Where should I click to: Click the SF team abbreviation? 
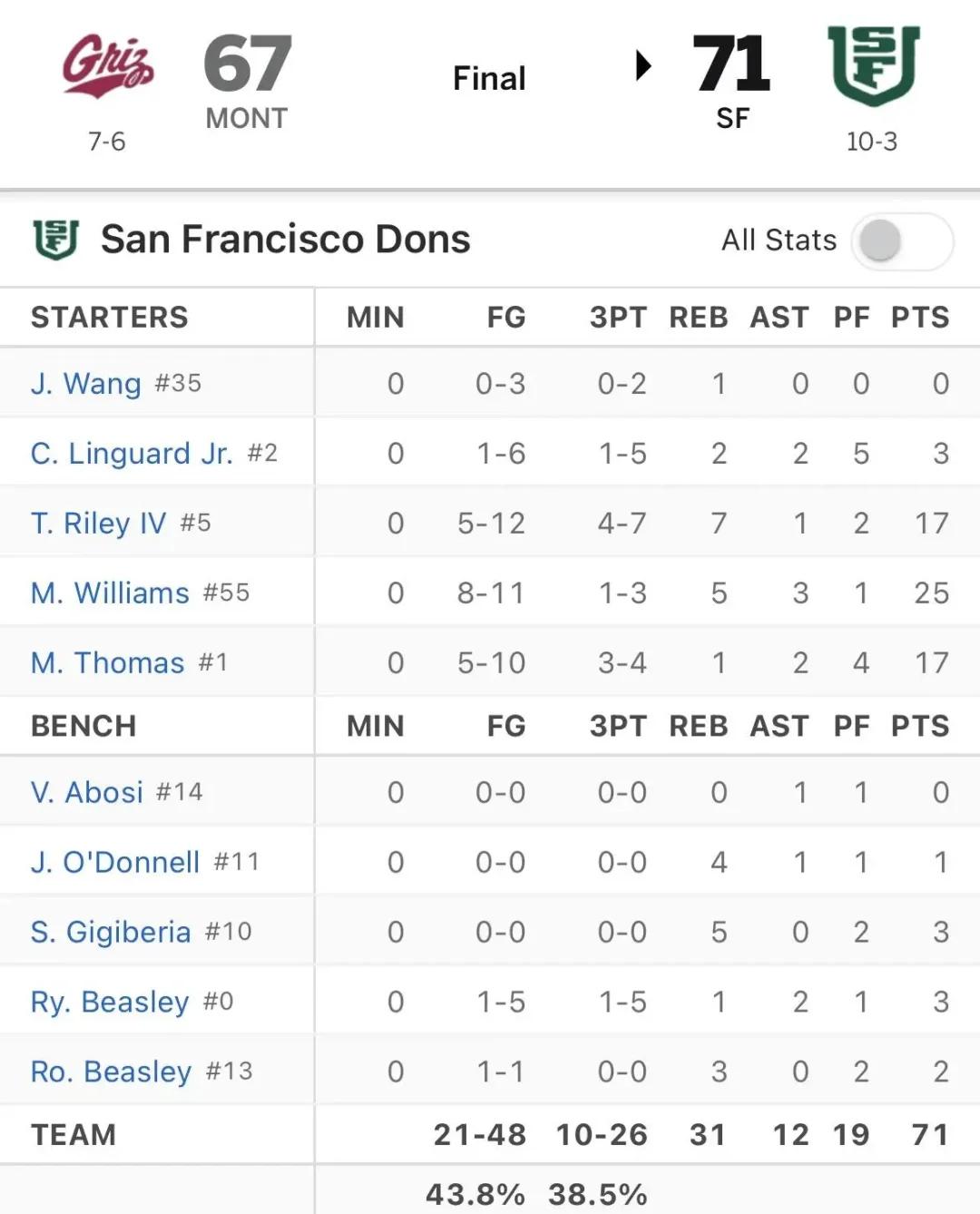(x=732, y=119)
